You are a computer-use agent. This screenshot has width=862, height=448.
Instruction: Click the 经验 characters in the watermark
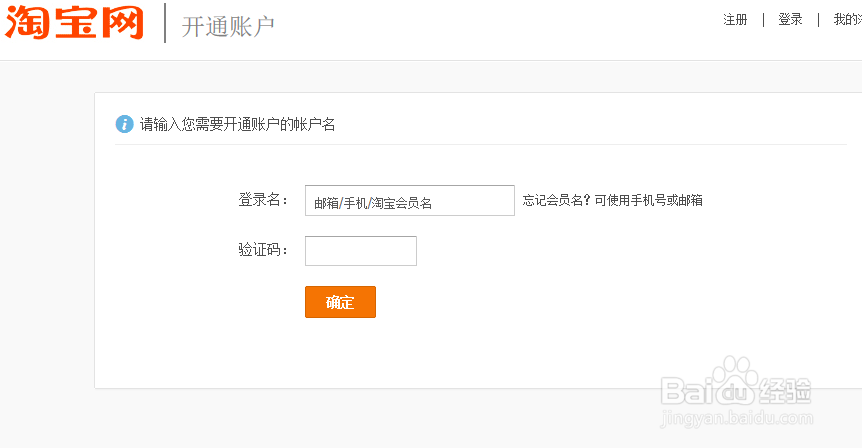pos(785,391)
